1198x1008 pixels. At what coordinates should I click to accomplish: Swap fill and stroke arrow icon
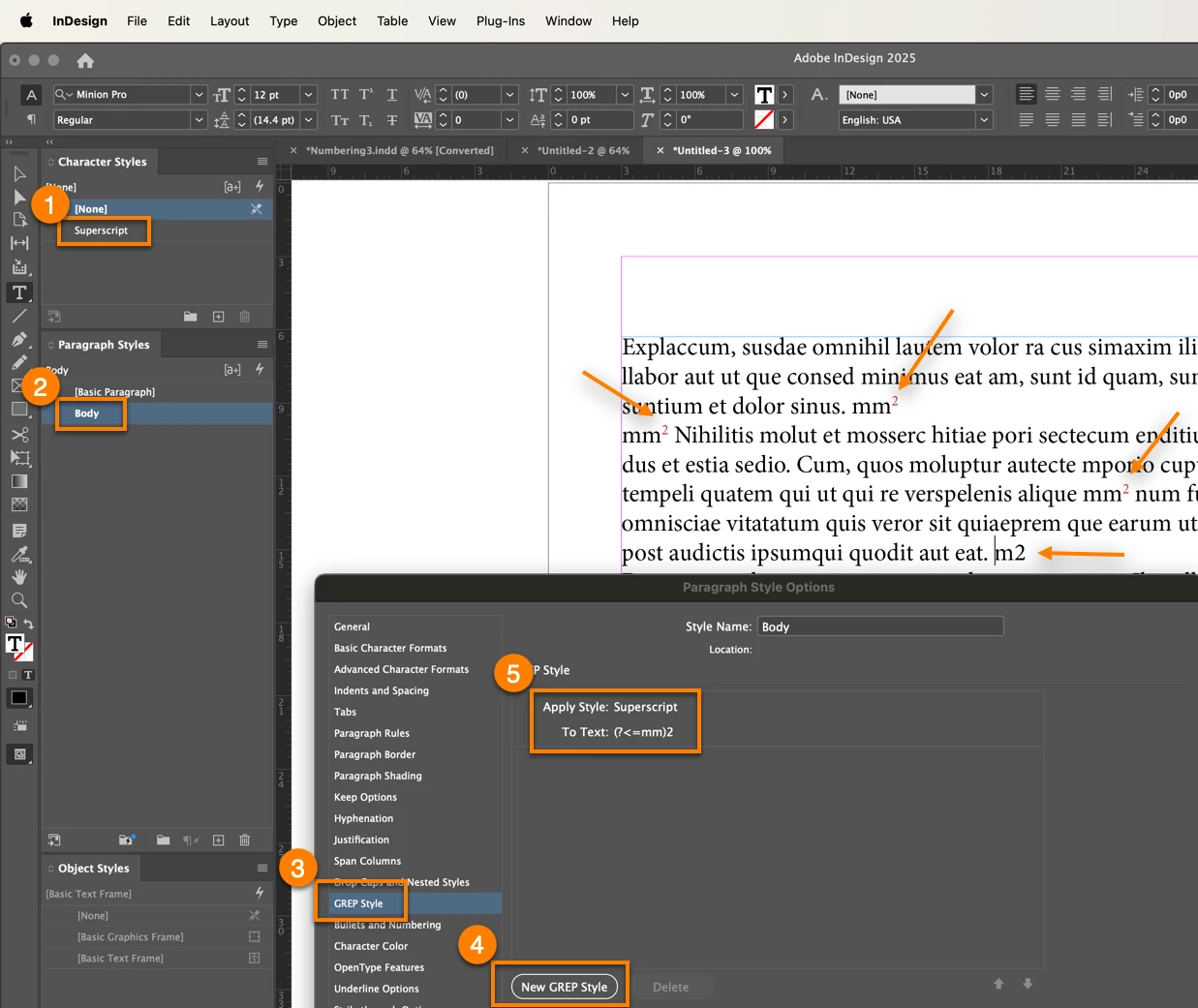click(28, 624)
